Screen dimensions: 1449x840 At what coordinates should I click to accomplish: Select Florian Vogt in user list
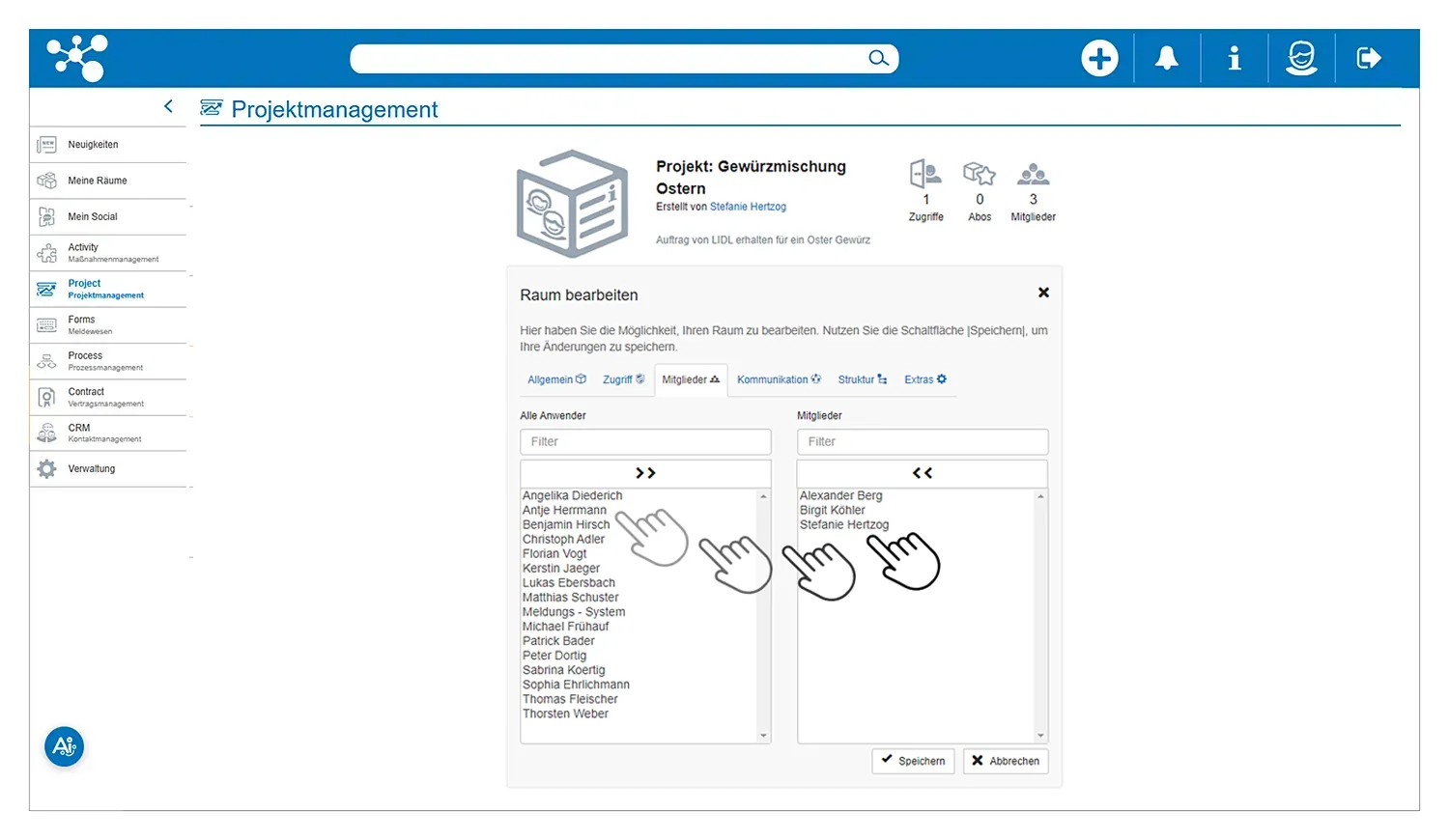pos(554,554)
